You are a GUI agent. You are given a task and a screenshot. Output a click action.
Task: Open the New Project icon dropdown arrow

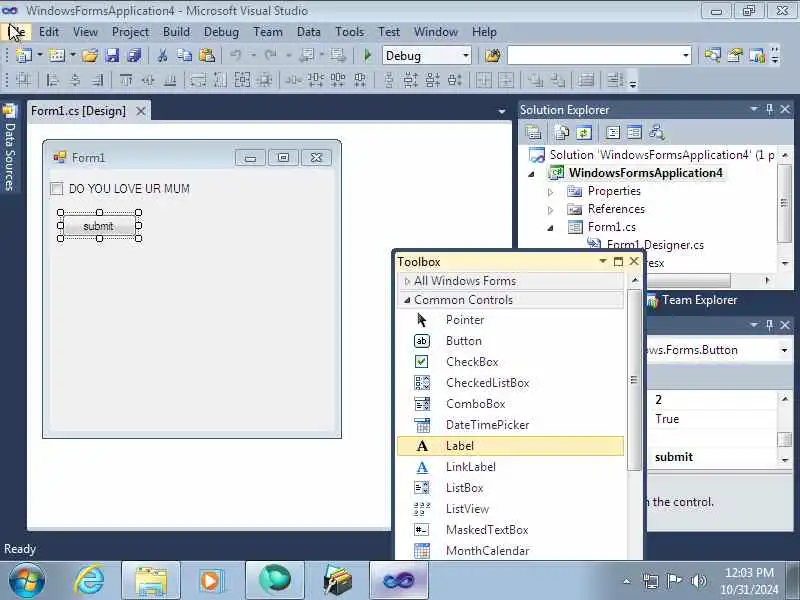pos(39,55)
